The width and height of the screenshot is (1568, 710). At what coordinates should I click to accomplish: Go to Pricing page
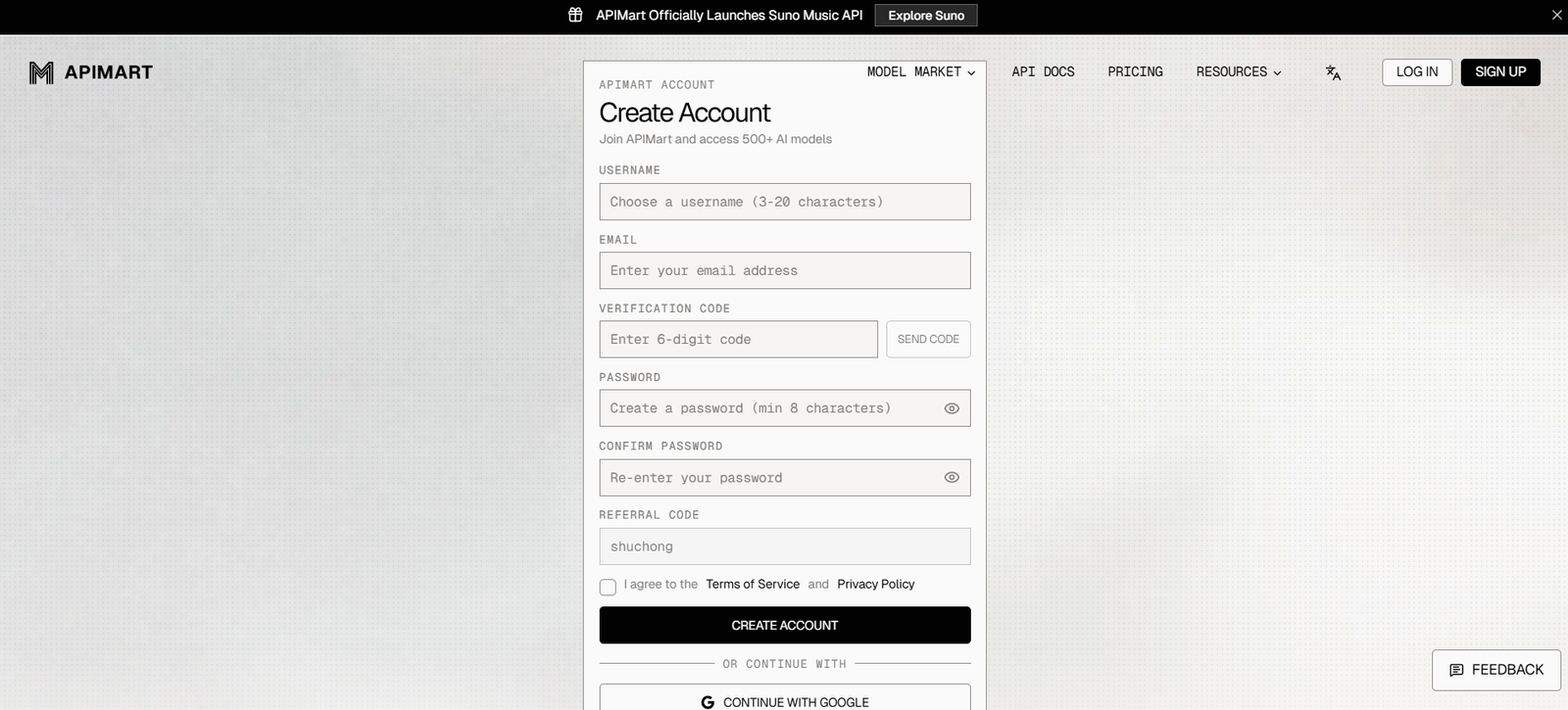point(1135,72)
